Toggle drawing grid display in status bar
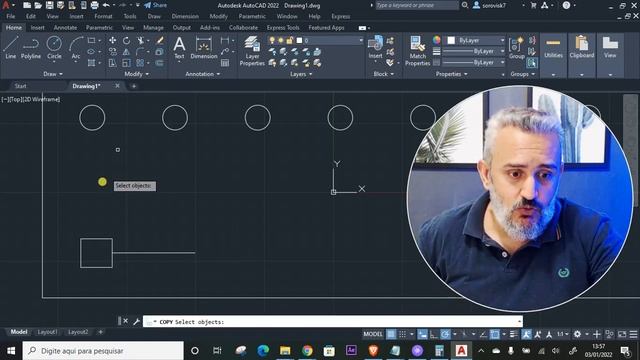This screenshot has height=360, width=640. 391,334
